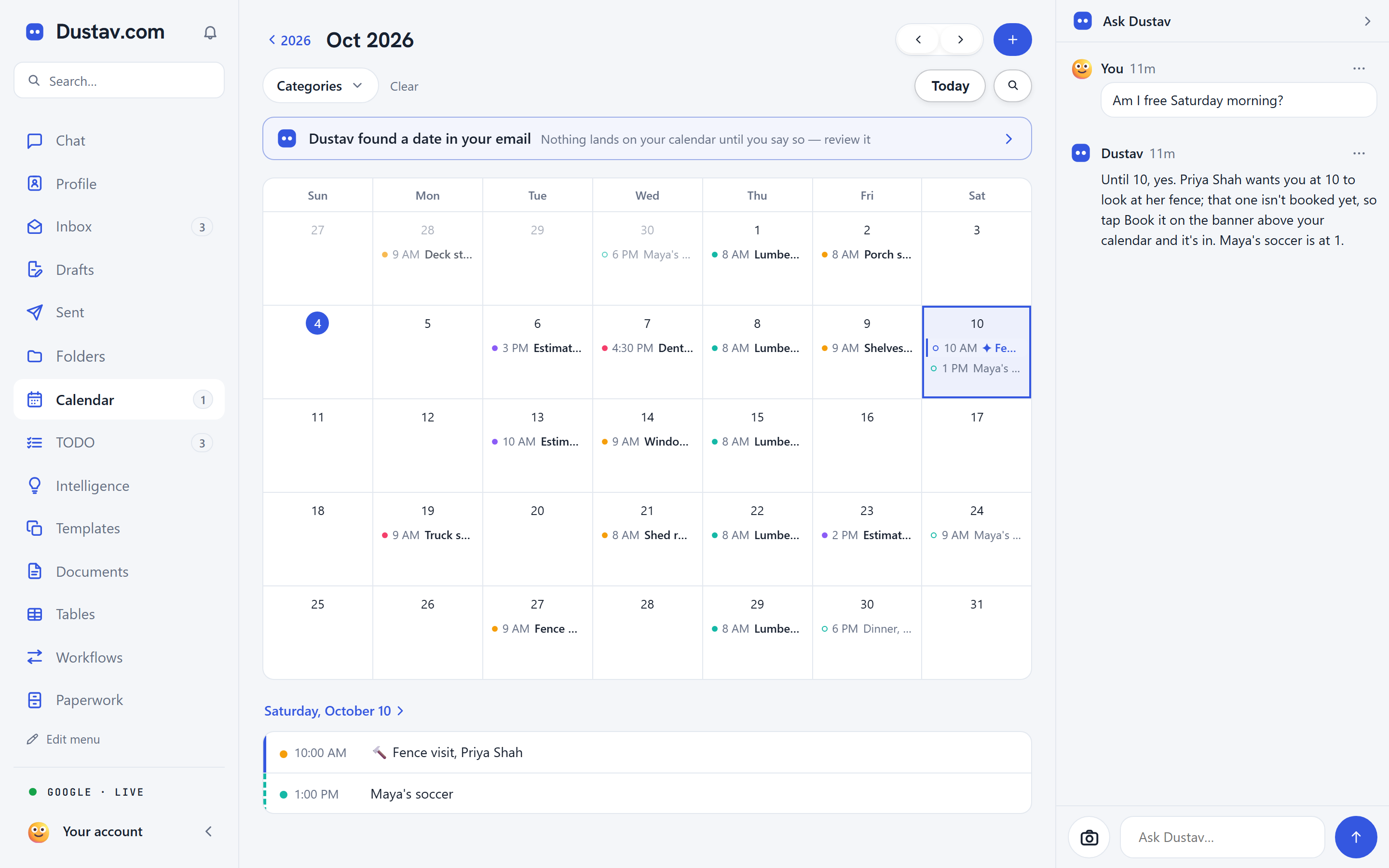Viewport: 1389px width, 868px height.
Task: Go back to 2026 year view
Action: 289,40
